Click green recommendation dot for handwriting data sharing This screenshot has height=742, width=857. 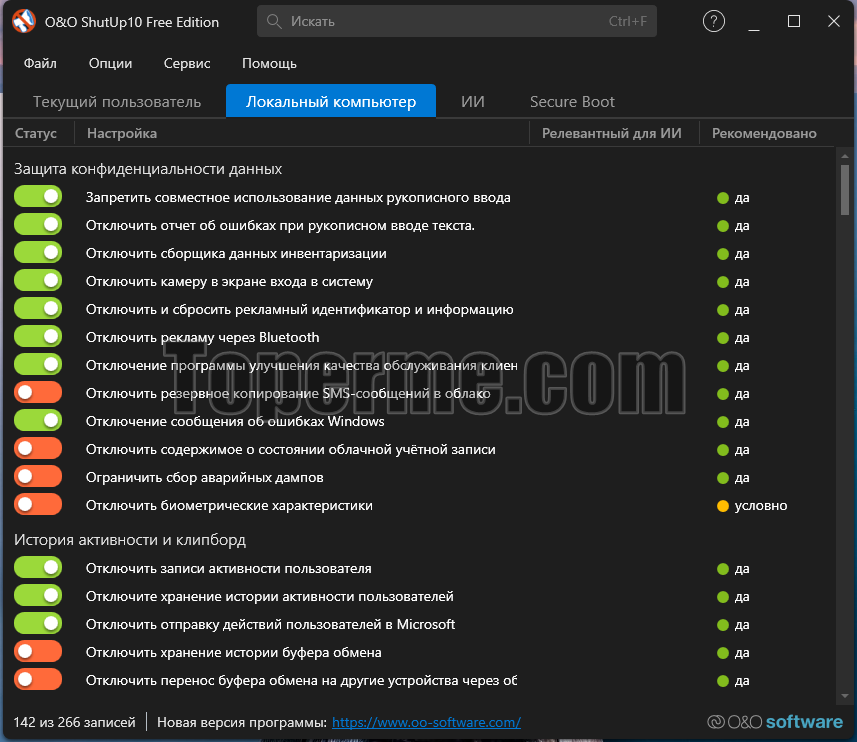pyautogui.click(x=723, y=198)
